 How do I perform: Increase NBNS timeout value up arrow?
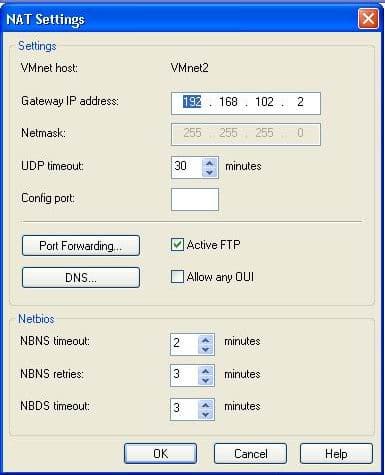tap(205, 340)
